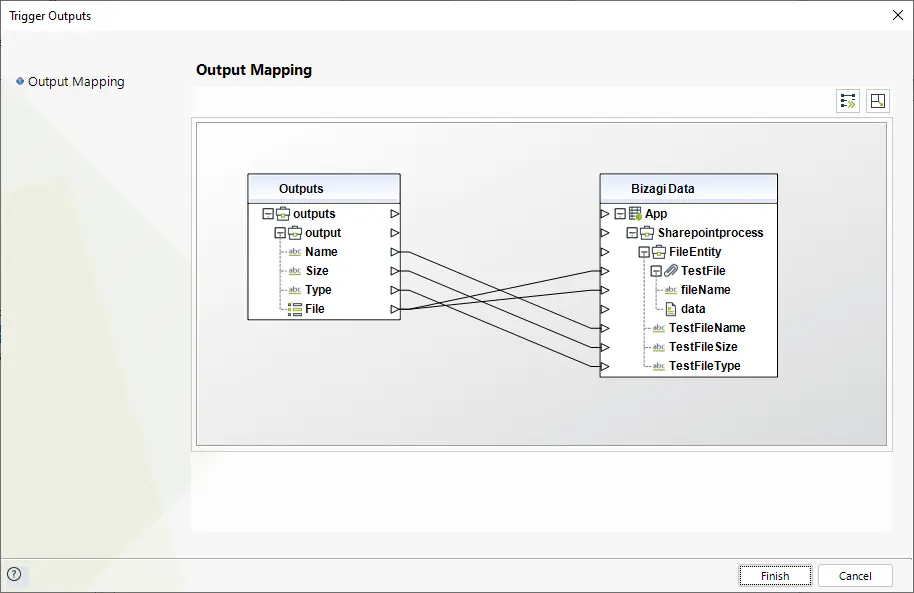Click the abc icon beside Name
Screen dimensions: 914x593
coord(295,252)
